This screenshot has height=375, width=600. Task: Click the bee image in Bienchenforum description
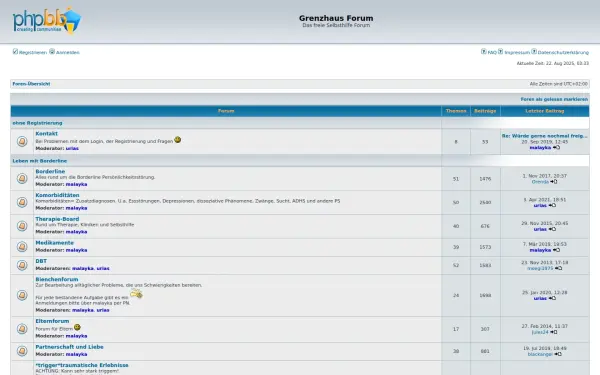tap(136, 294)
